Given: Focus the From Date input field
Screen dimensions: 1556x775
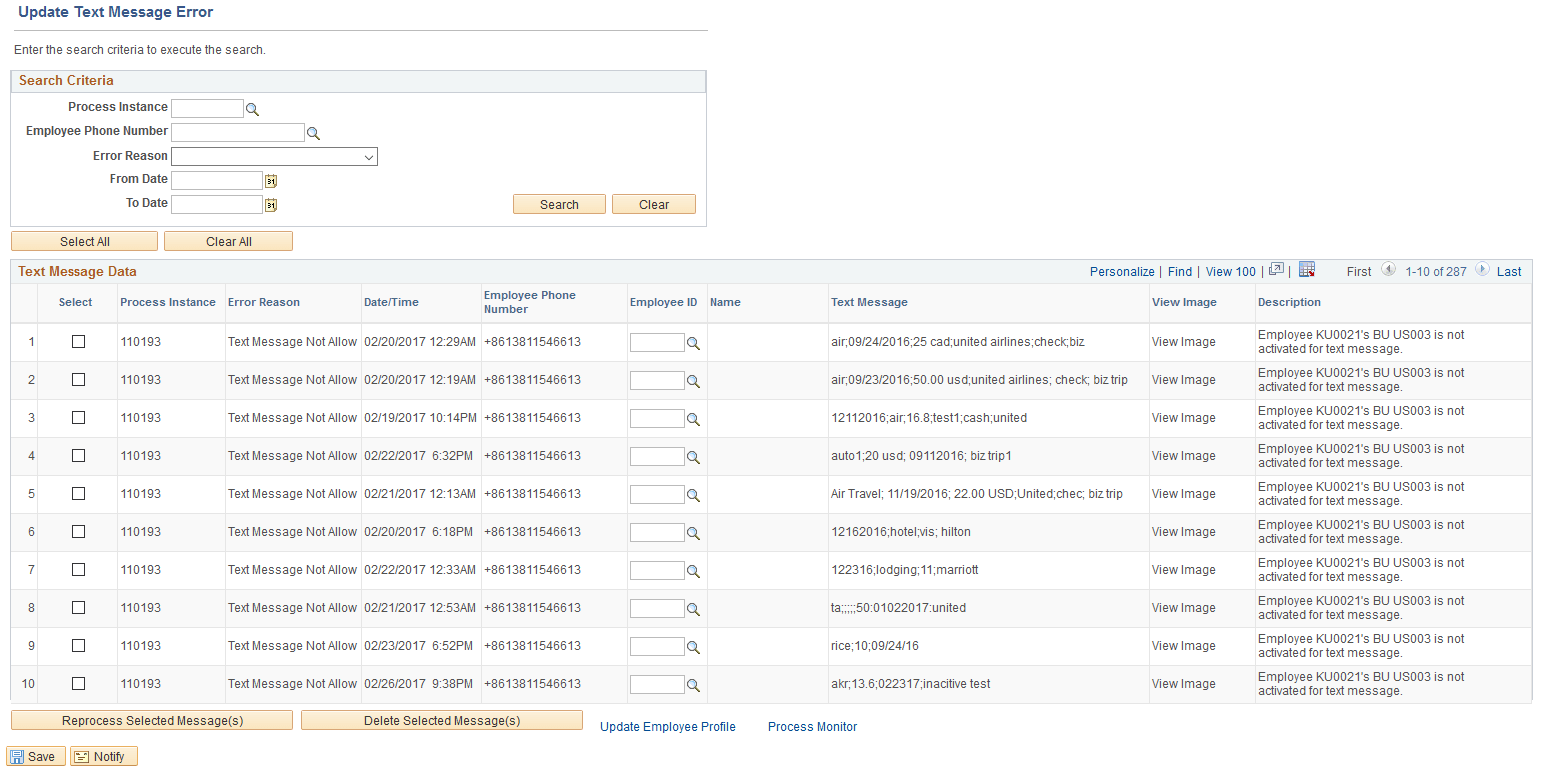Looking at the screenshot, I should tap(216, 180).
